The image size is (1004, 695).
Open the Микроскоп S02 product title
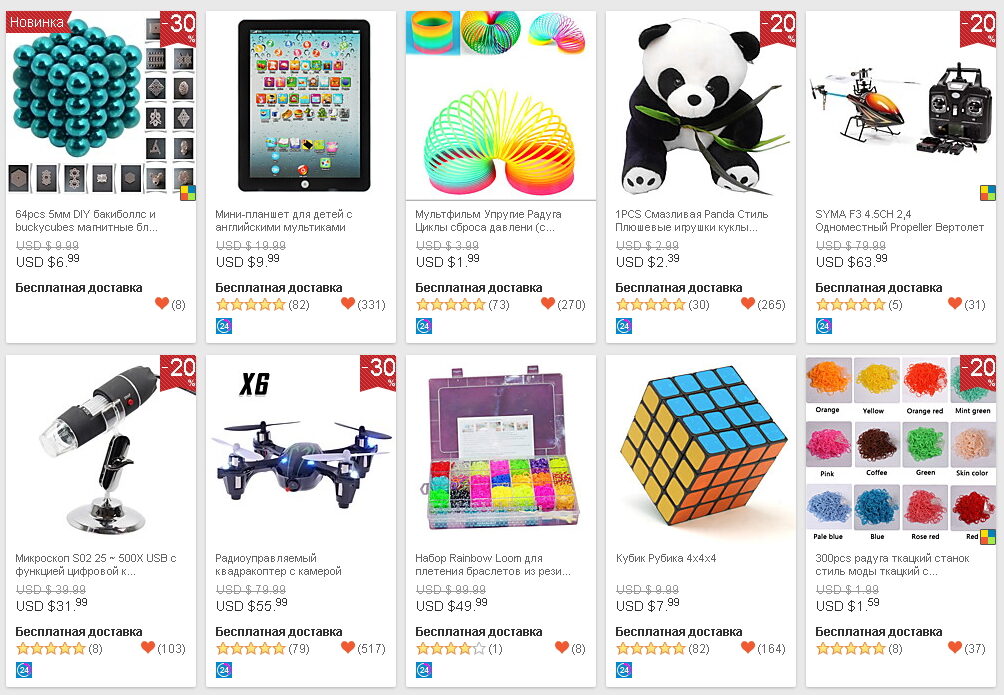[x=95, y=564]
